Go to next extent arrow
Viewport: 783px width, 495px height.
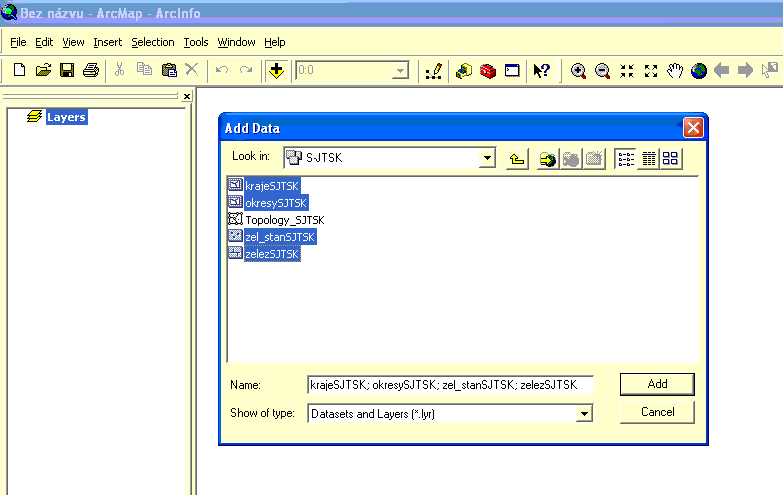(x=745, y=70)
